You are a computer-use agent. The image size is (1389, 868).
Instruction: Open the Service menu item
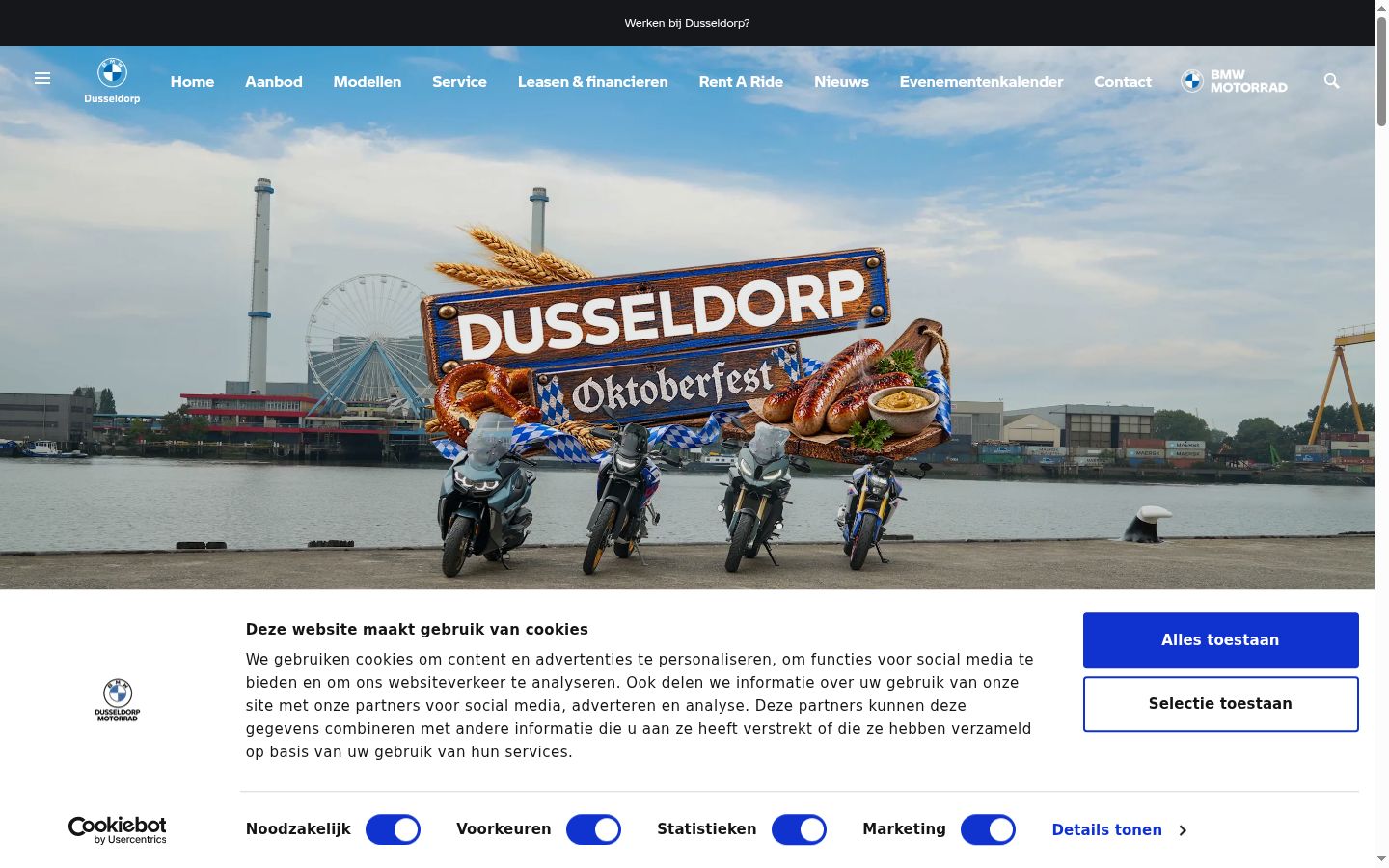tap(459, 82)
